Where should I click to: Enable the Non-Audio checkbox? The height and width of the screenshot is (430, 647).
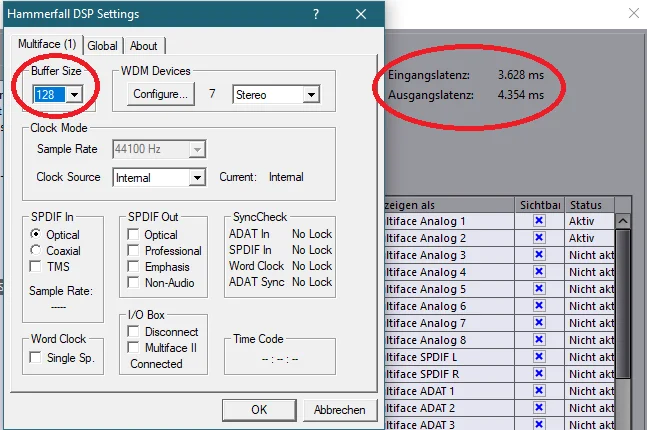tap(133, 283)
